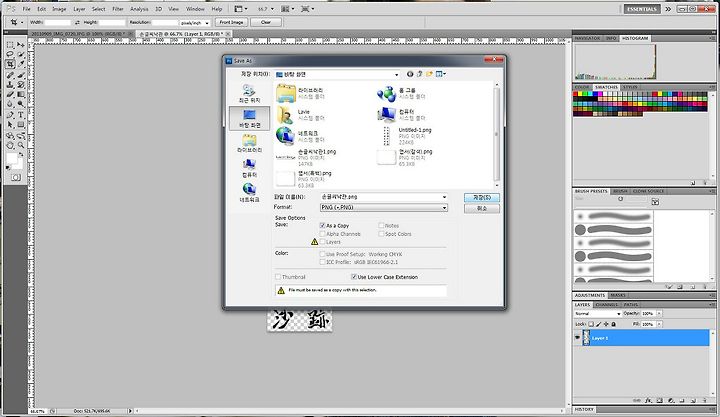Image resolution: width=720 pixels, height=417 pixels.
Task: Hide Layer 1 with eye icon
Action: [578, 338]
